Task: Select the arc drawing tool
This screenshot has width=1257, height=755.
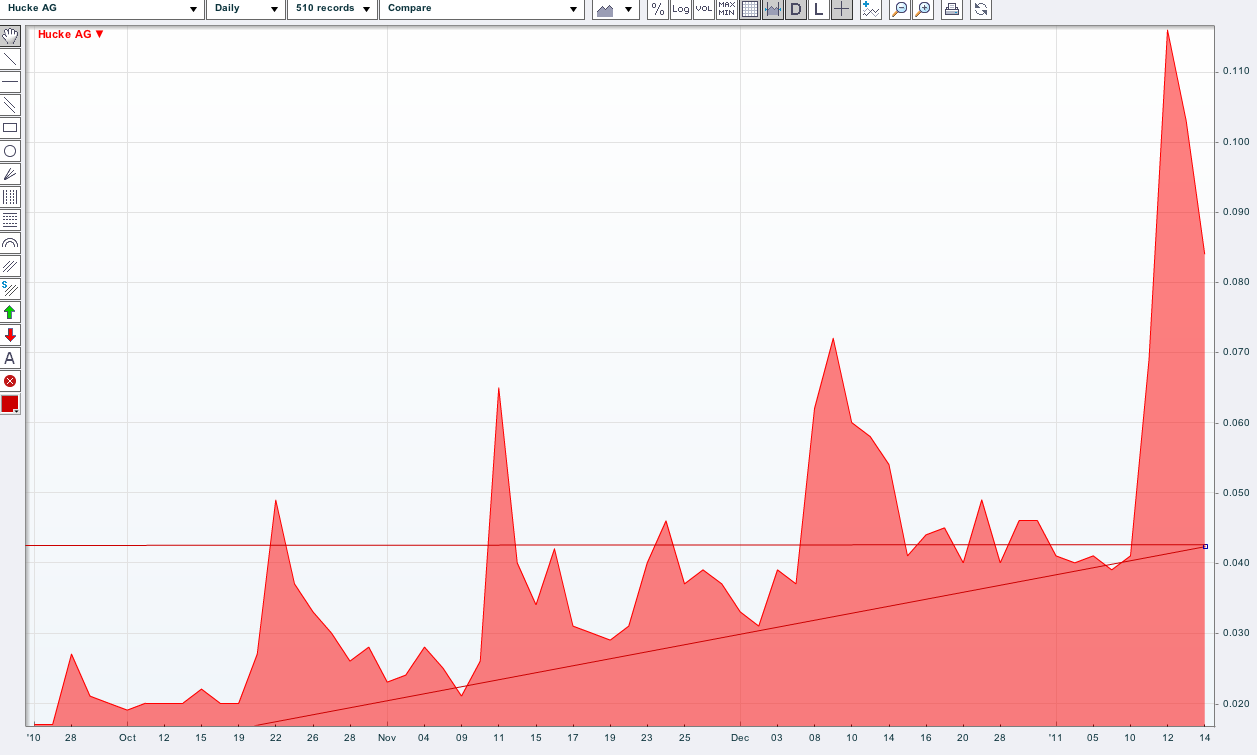Action: pyautogui.click(x=10, y=243)
